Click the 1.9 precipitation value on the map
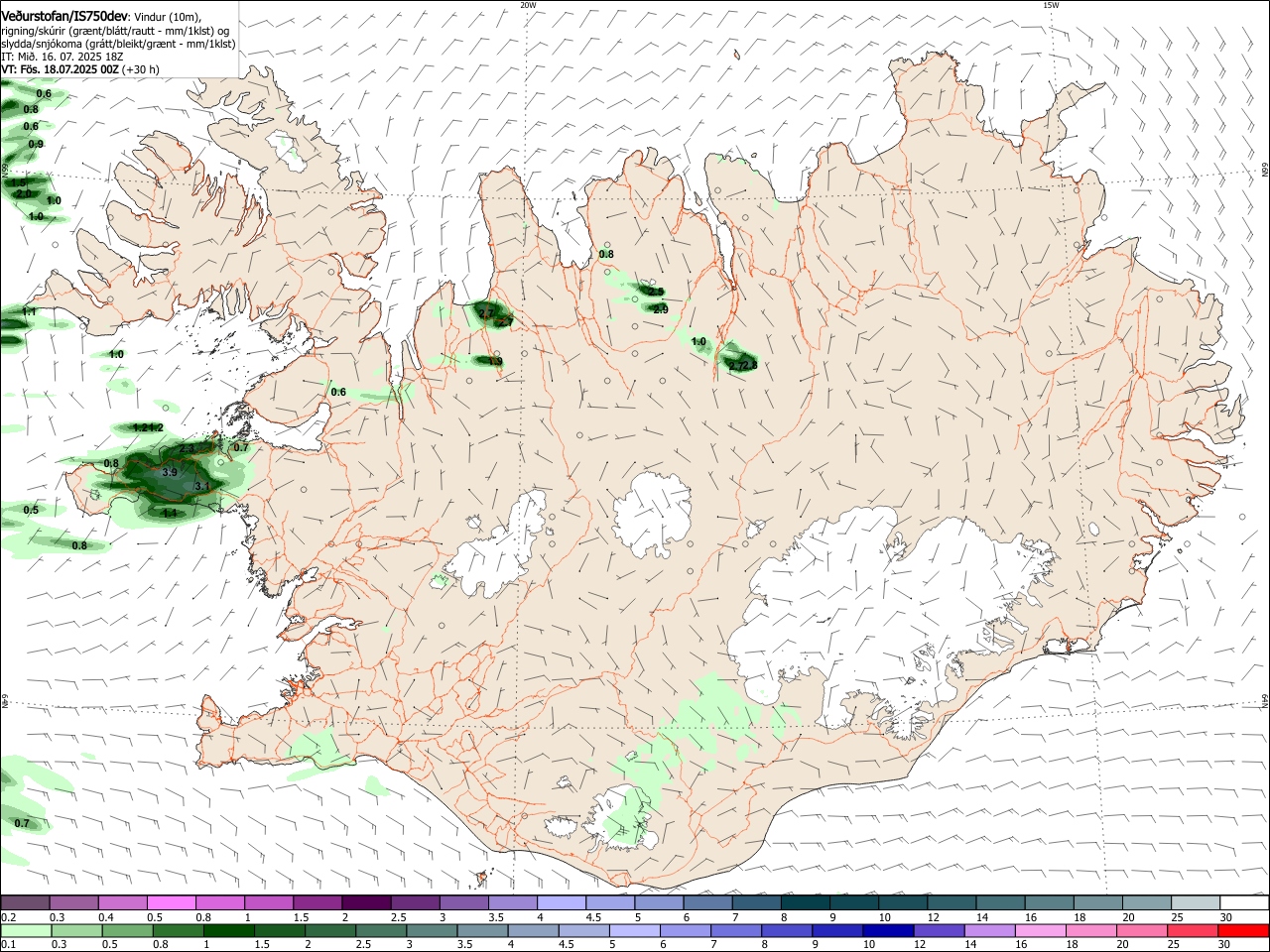 495,362
